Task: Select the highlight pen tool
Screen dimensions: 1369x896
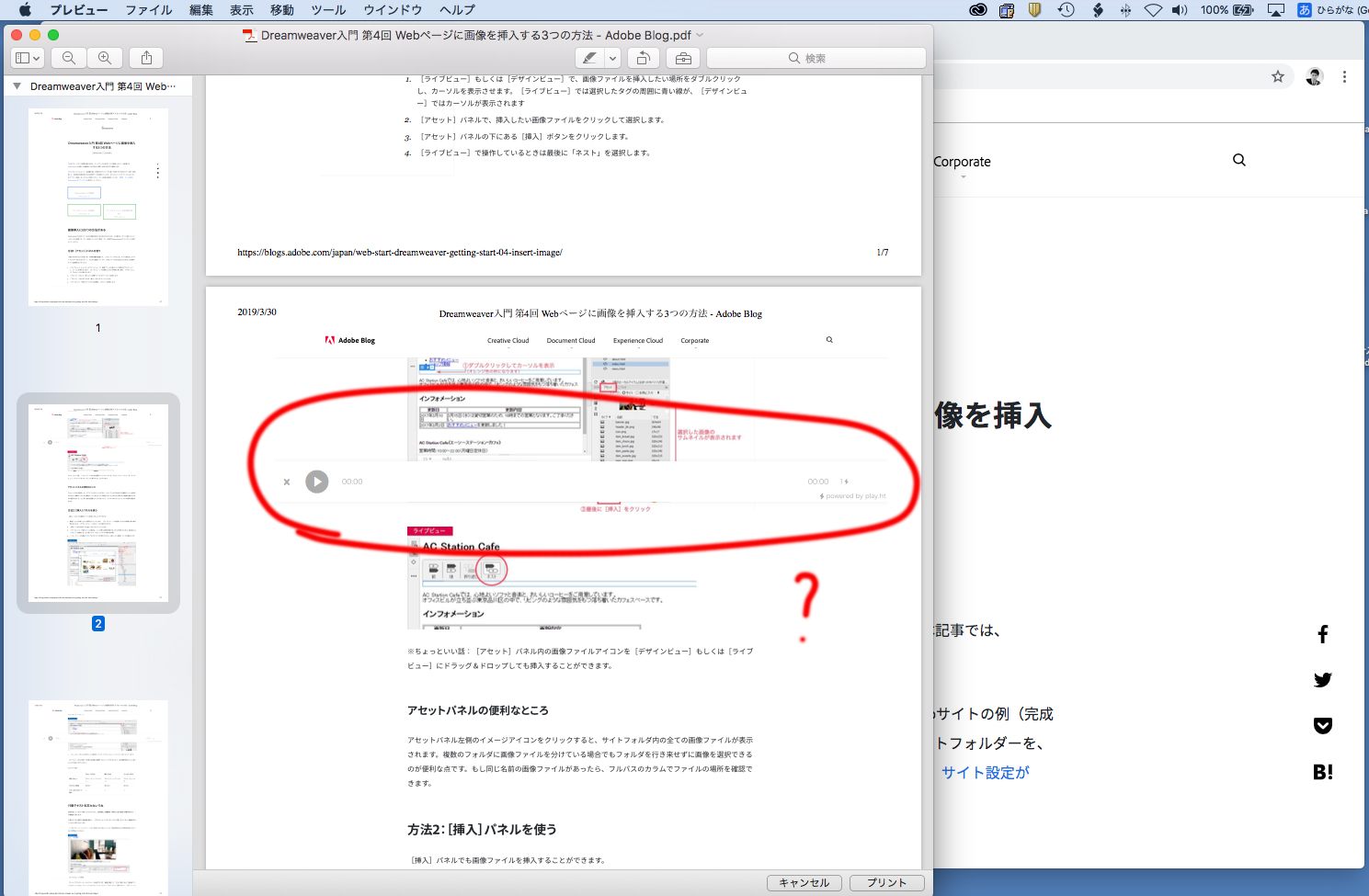Action: (x=590, y=58)
